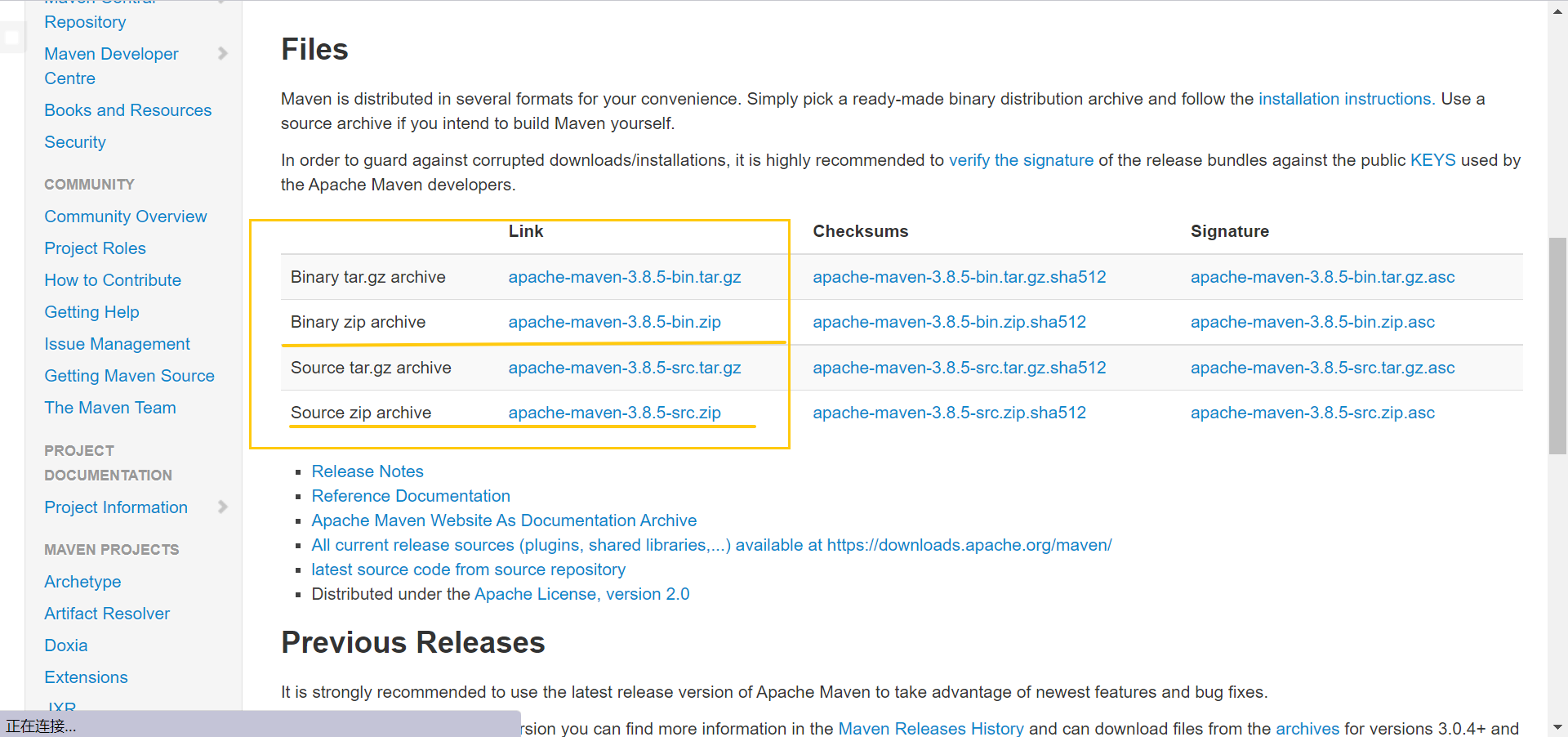Click the 'Files' heading
This screenshot has width=1568, height=737.
(314, 50)
